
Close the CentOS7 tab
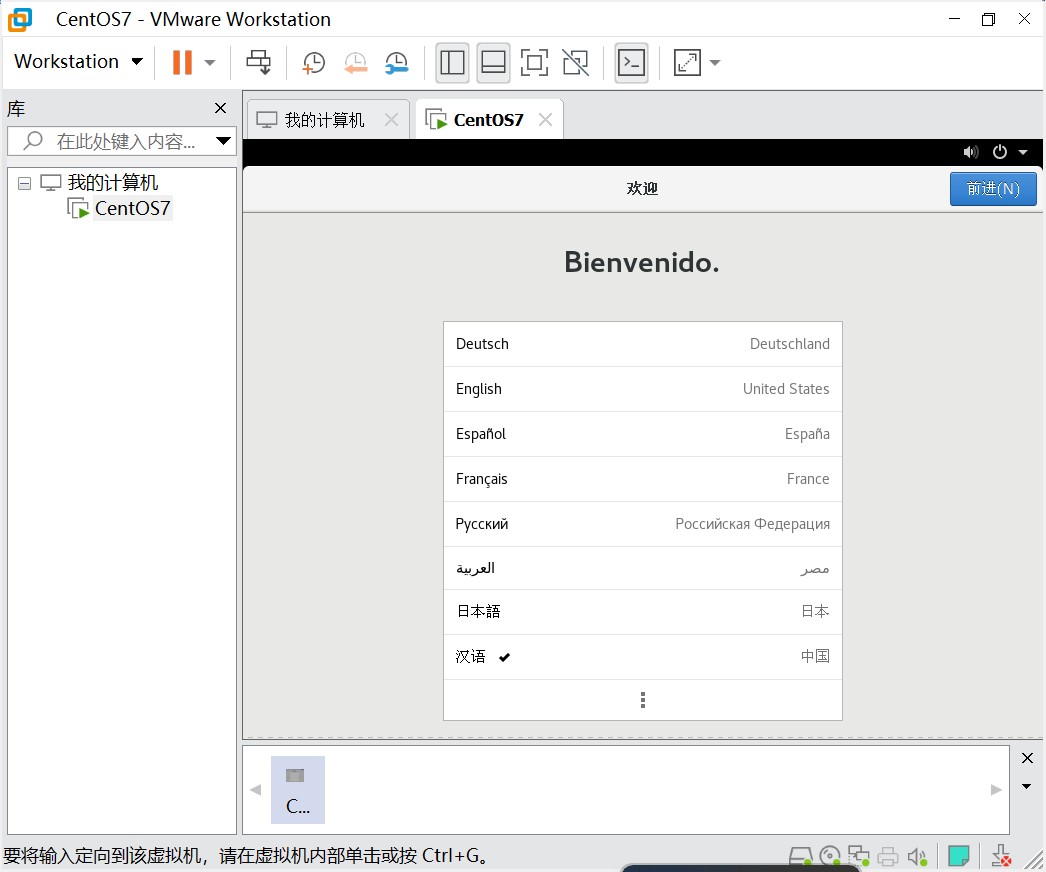[x=546, y=120]
